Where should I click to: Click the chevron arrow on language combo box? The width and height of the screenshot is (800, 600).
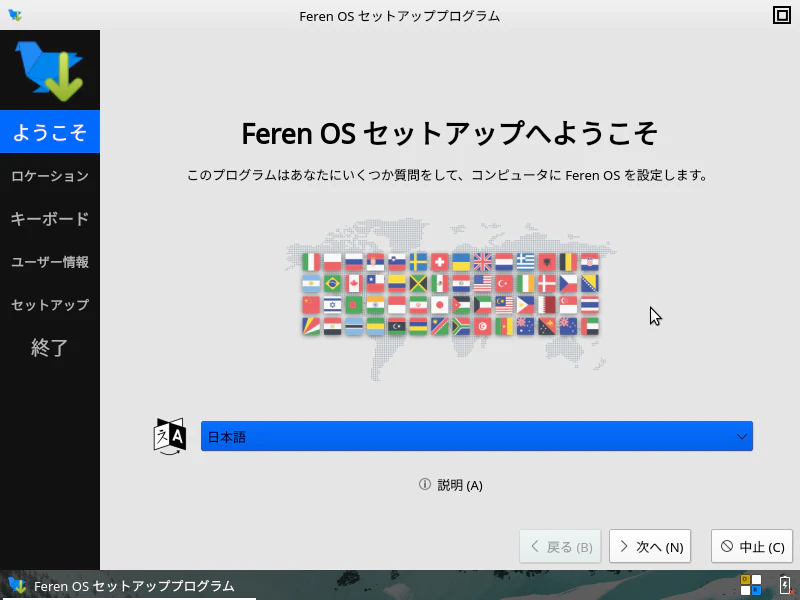coord(741,437)
